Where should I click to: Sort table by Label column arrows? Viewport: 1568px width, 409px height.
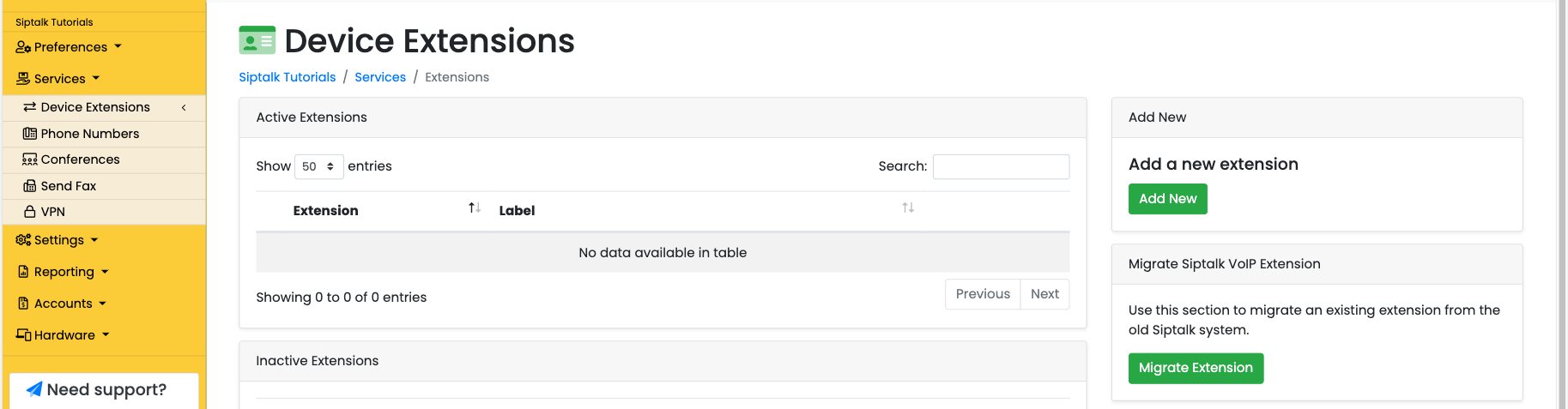[x=908, y=208]
